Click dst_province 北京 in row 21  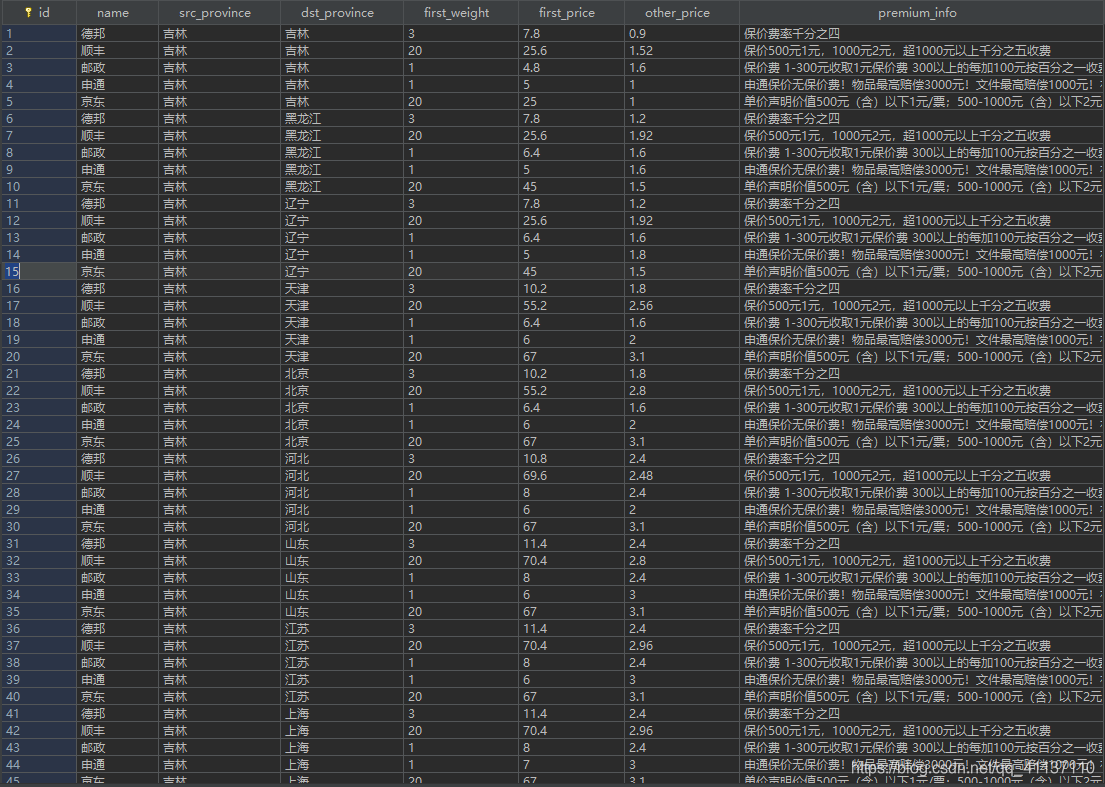click(342, 373)
